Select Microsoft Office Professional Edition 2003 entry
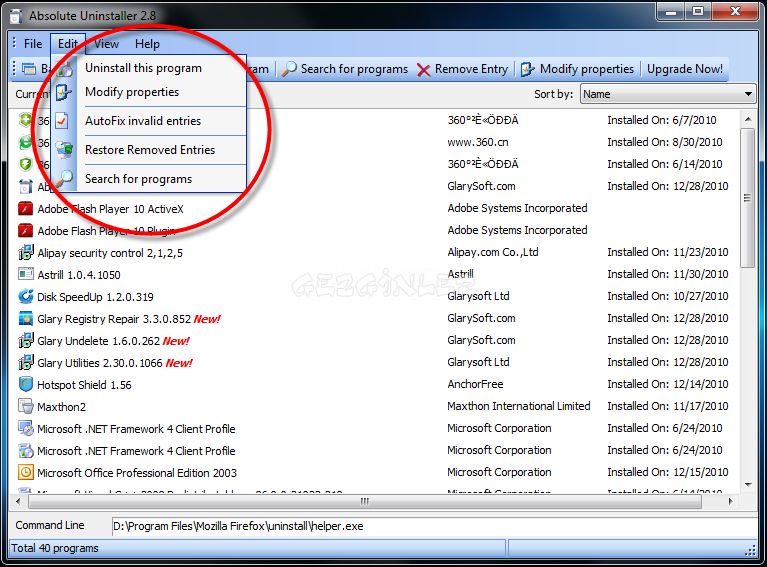Screen dimensions: 767x567 point(137,473)
